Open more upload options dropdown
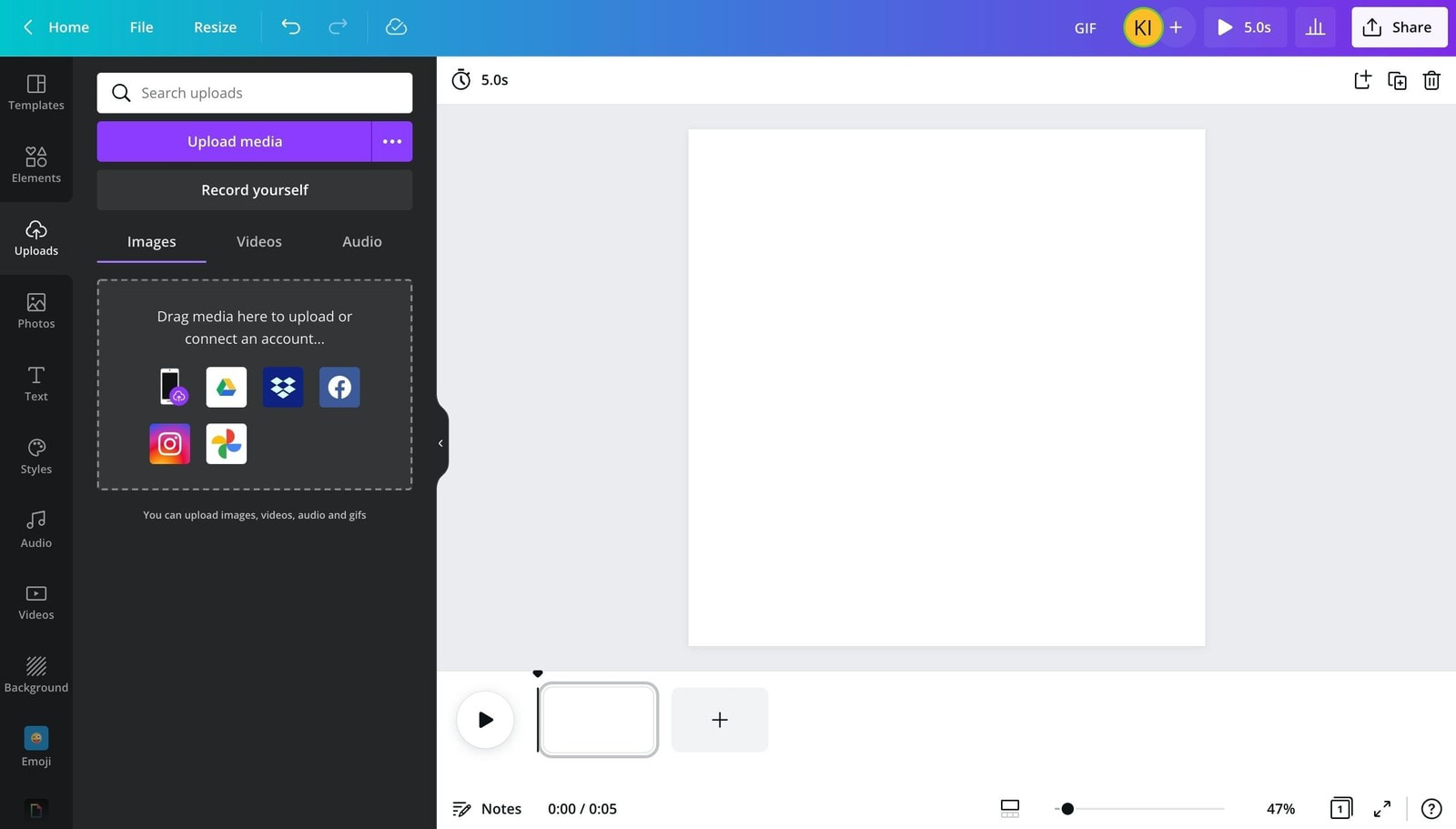The image size is (1456, 829). pos(392,141)
